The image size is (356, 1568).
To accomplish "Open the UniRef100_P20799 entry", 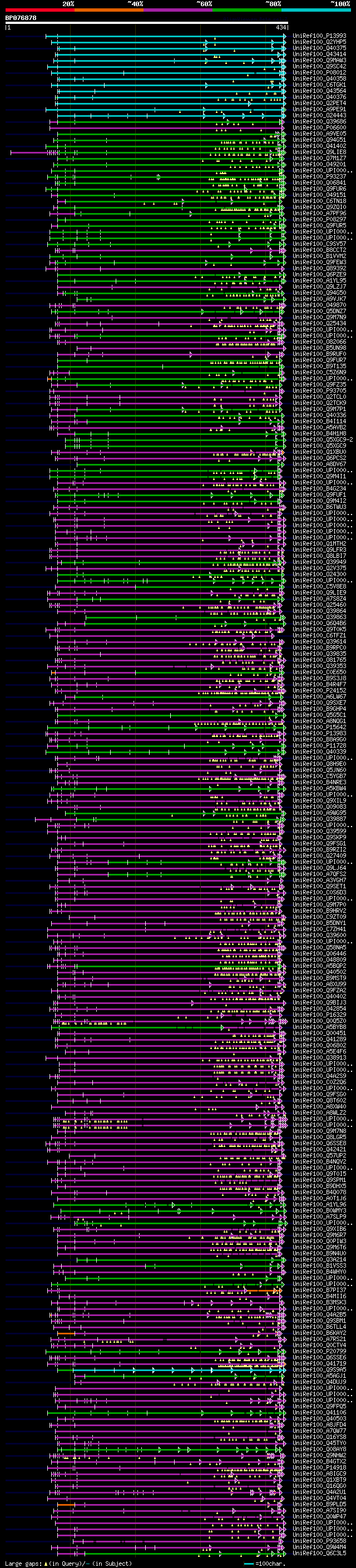I will click(319, 1351).
